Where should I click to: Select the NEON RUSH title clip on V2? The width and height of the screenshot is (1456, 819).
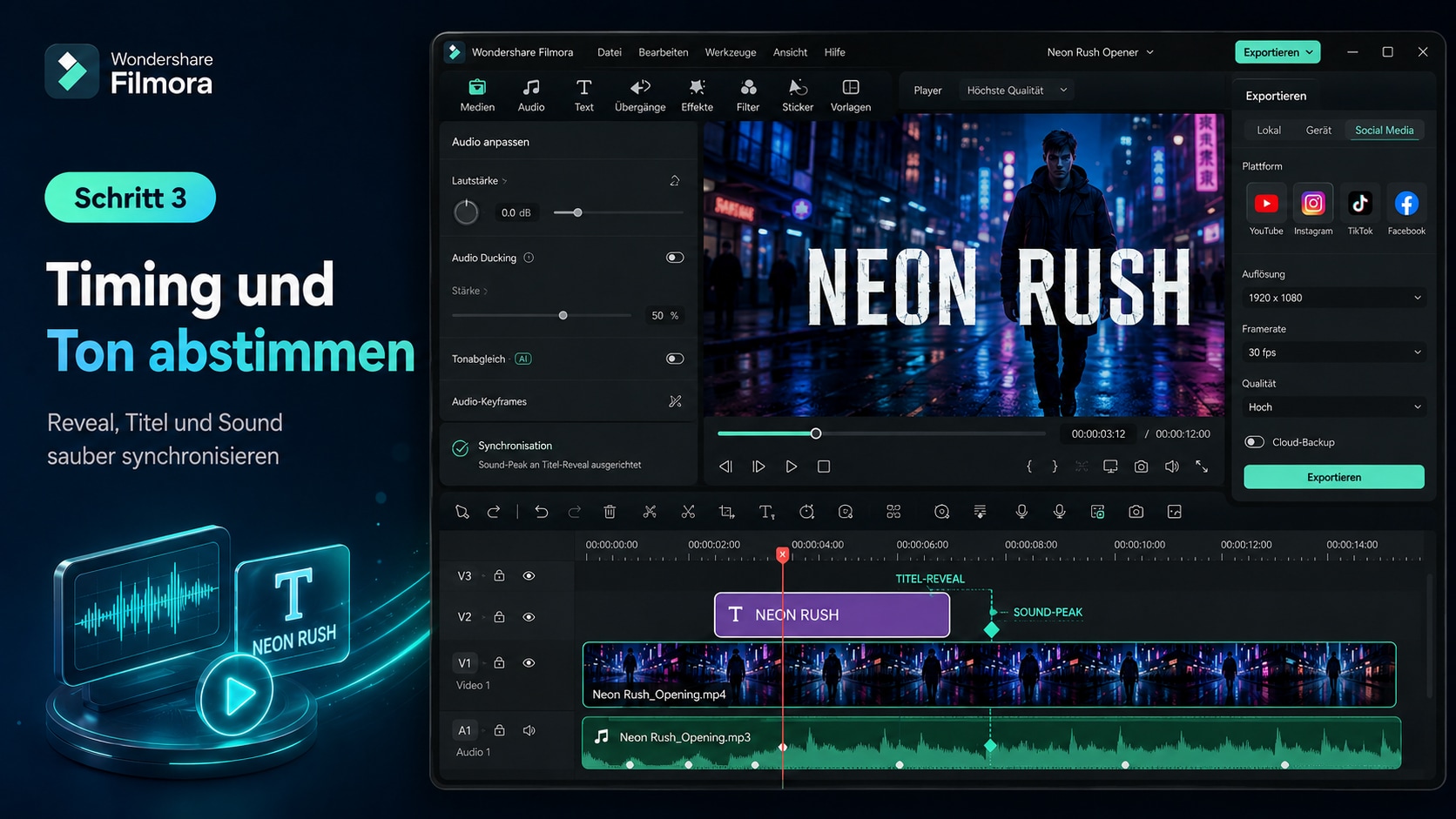tap(832, 615)
